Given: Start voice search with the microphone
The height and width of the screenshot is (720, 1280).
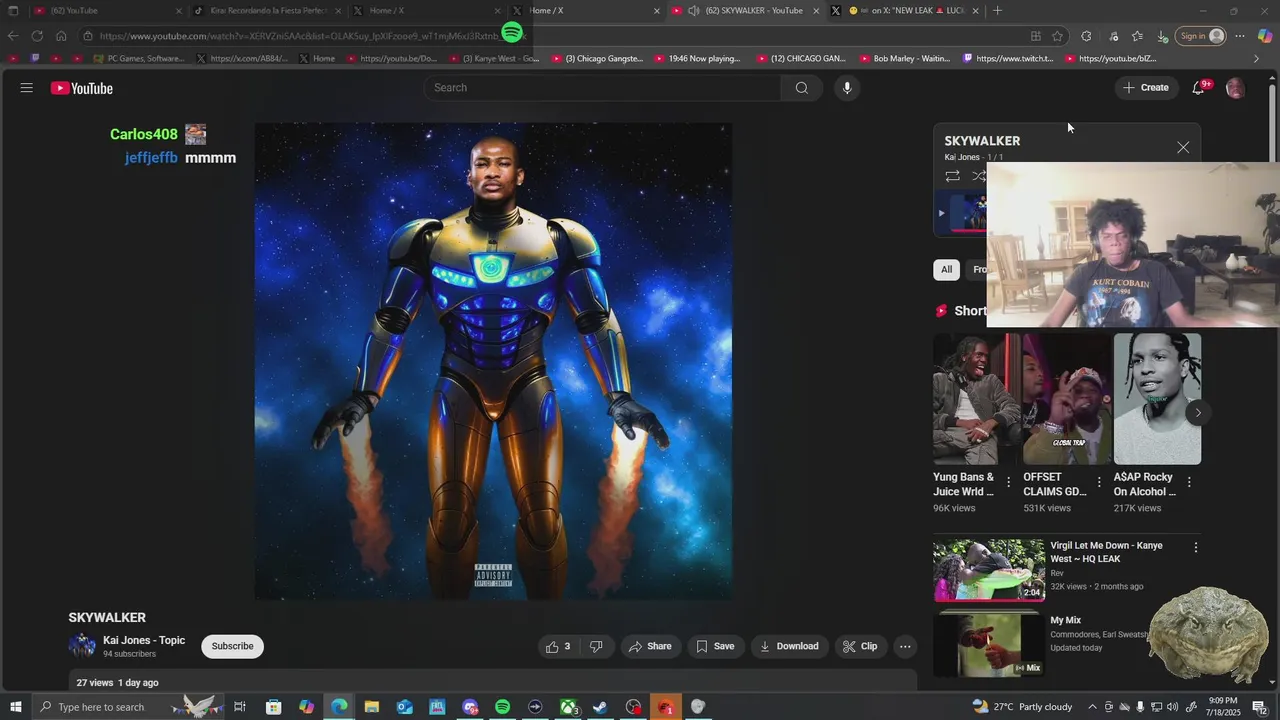Looking at the screenshot, I should (x=847, y=88).
